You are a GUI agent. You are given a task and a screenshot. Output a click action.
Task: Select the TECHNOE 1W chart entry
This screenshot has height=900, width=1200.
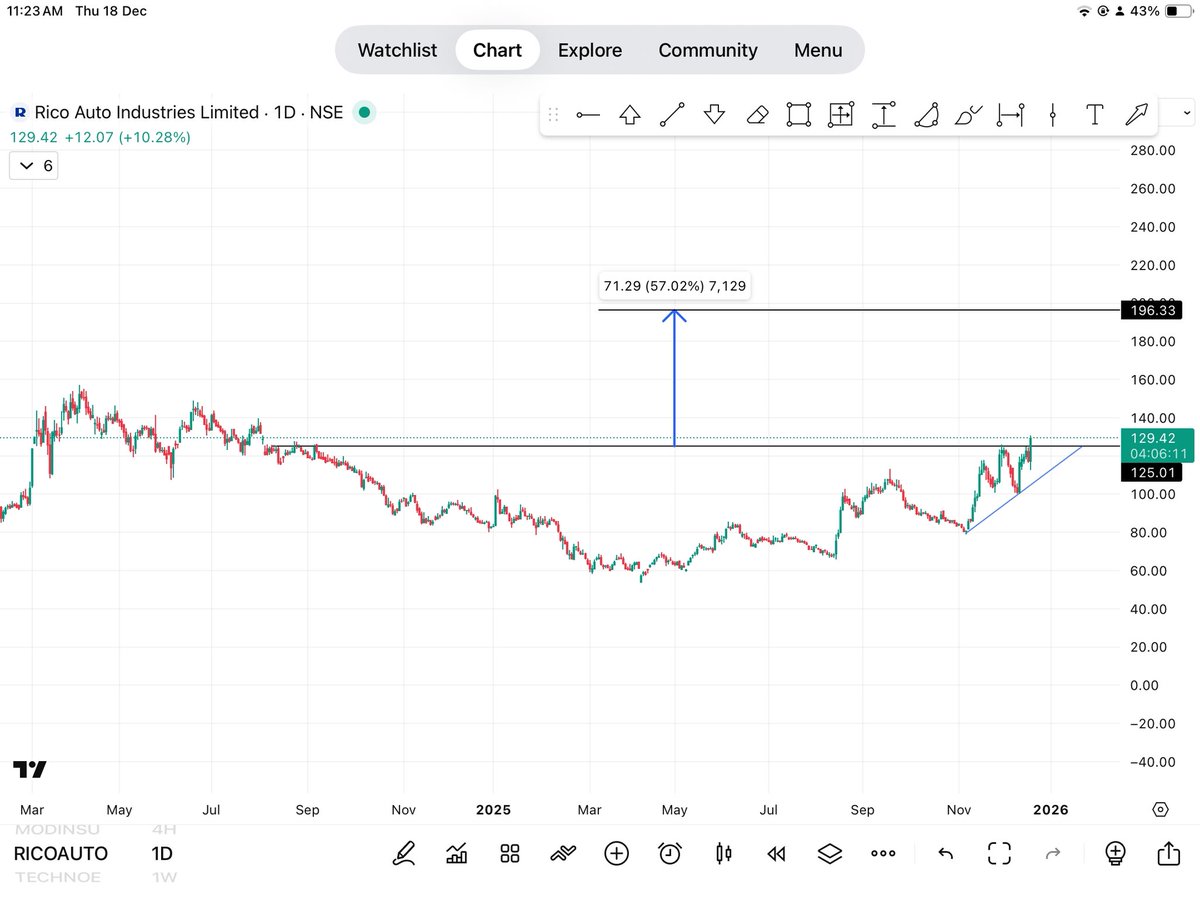95,877
